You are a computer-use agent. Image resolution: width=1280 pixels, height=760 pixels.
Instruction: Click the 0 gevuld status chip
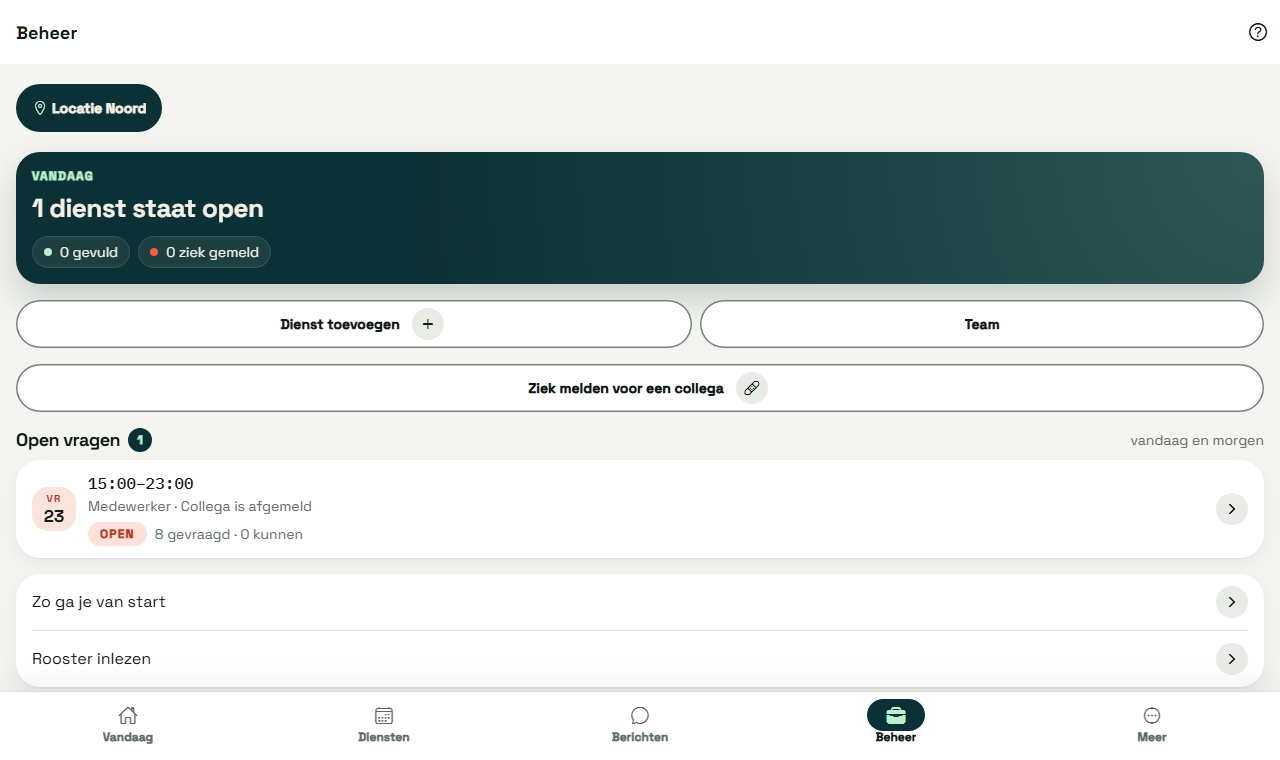click(81, 252)
